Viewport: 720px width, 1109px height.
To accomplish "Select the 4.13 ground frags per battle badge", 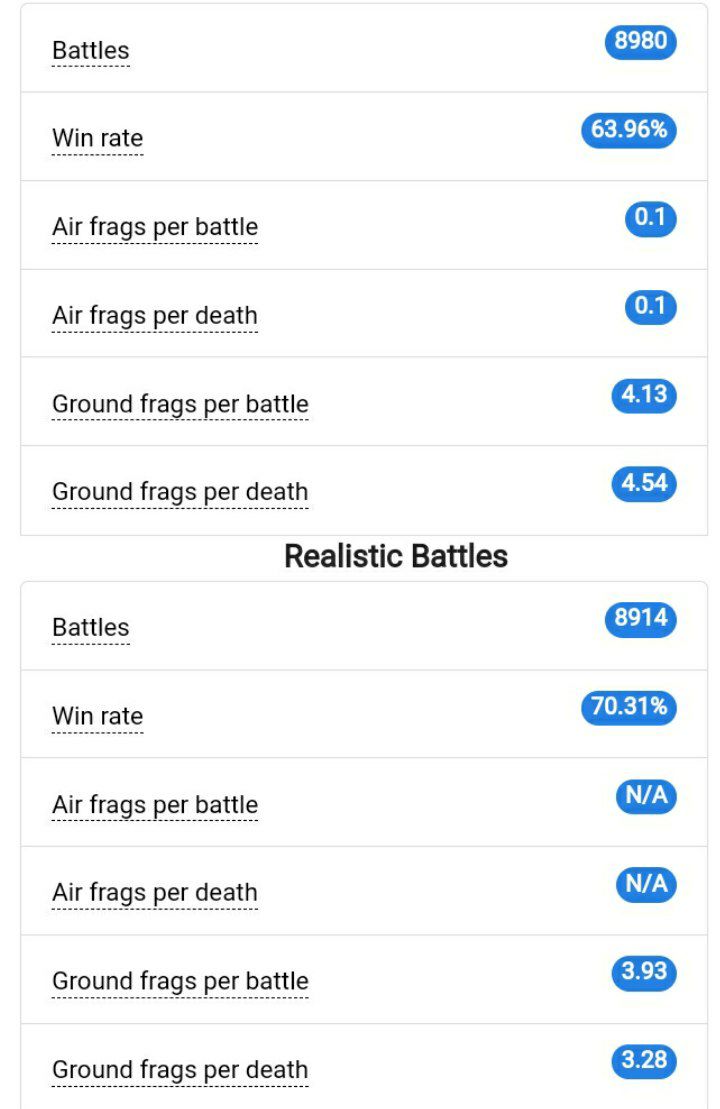I will 644,395.
